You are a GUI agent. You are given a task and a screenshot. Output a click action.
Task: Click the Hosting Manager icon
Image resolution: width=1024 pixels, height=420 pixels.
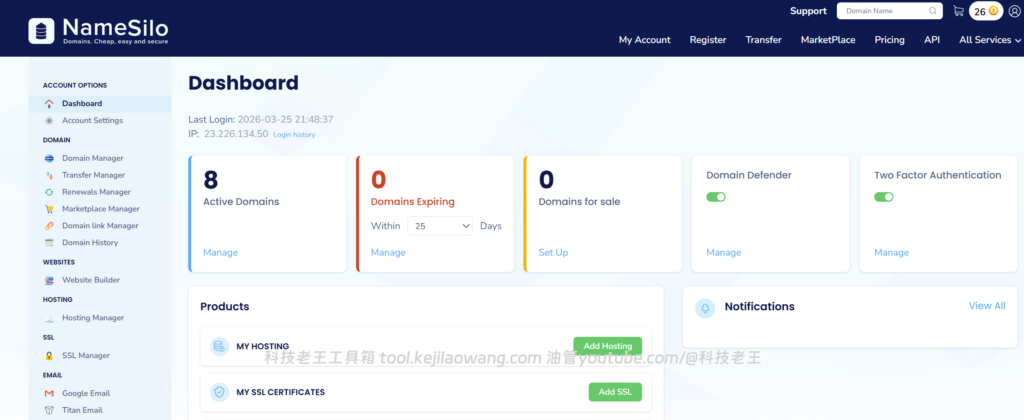pos(49,318)
